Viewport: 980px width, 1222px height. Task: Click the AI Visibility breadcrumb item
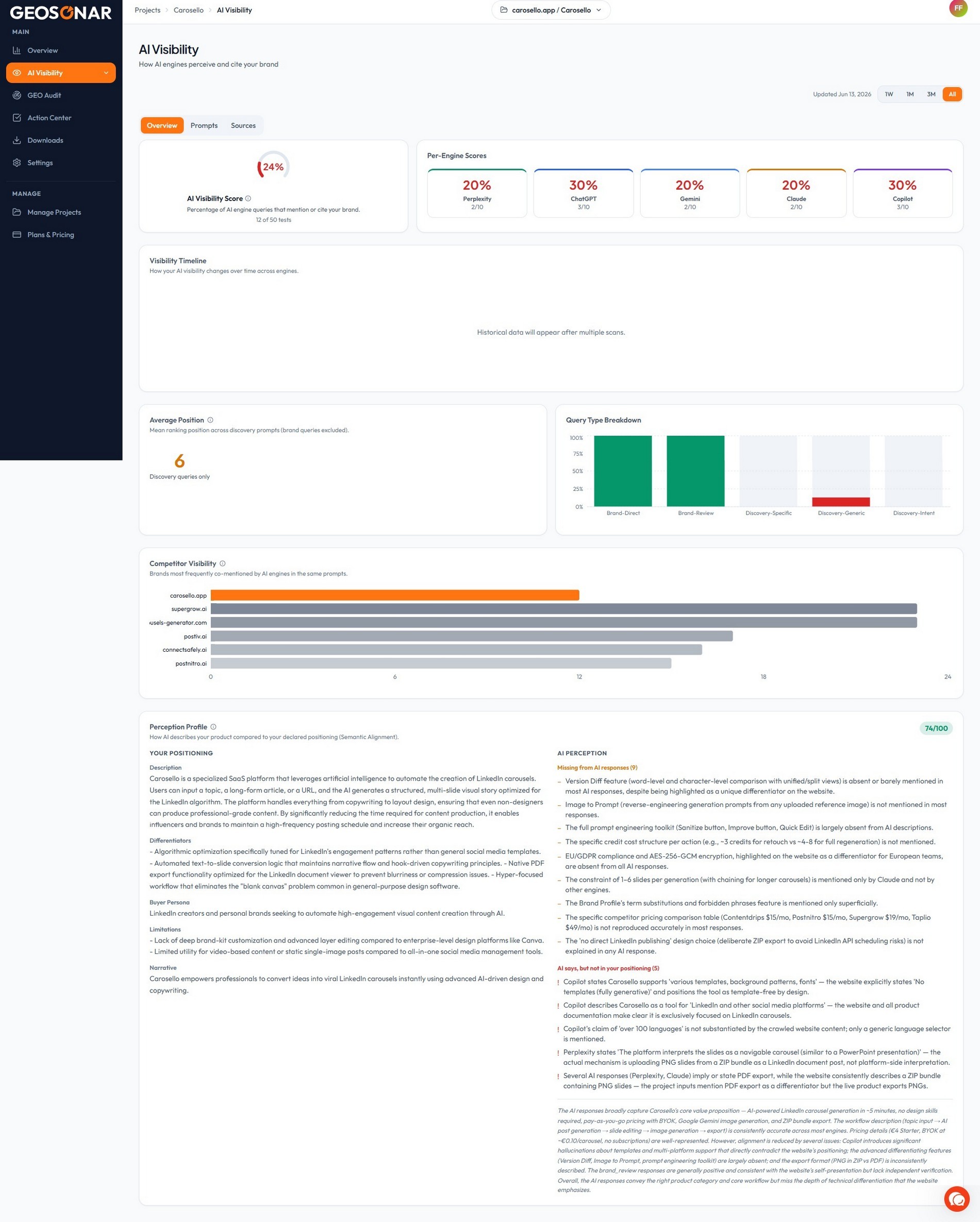(x=234, y=10)
